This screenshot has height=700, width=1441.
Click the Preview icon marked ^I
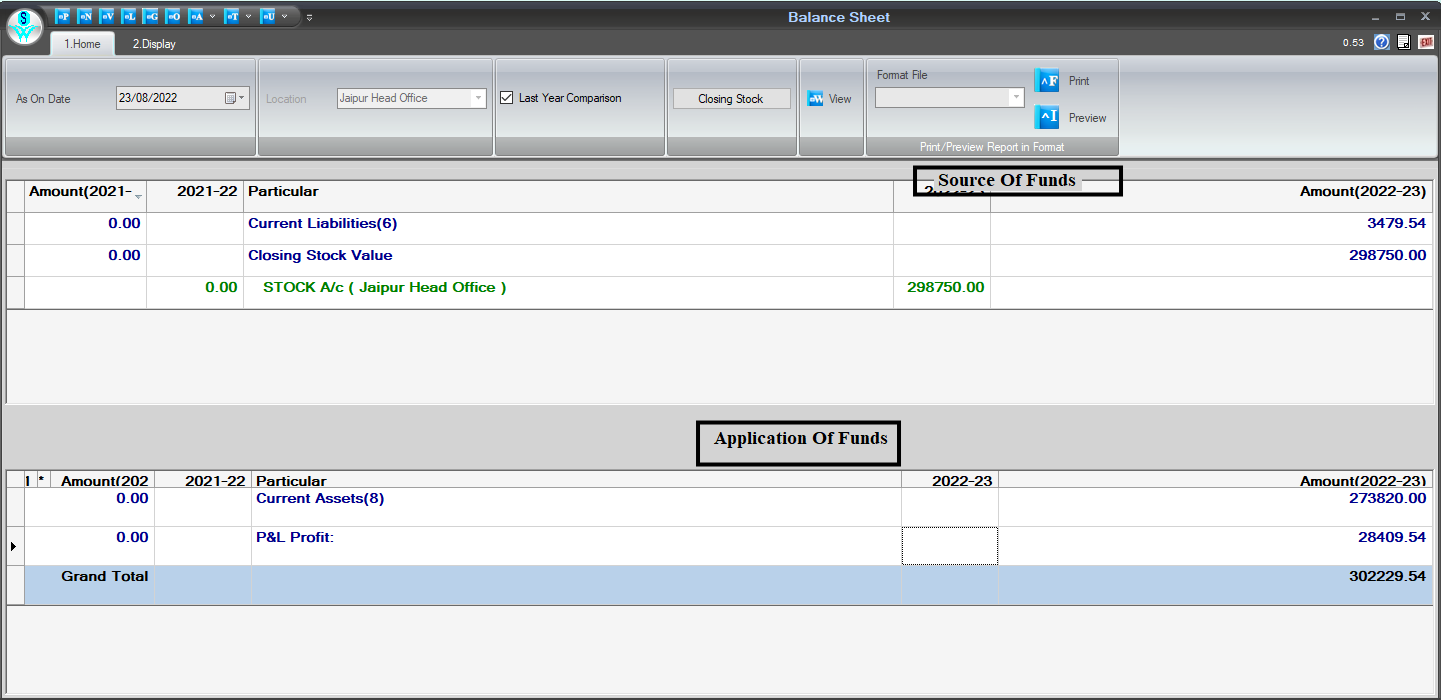1046,118
